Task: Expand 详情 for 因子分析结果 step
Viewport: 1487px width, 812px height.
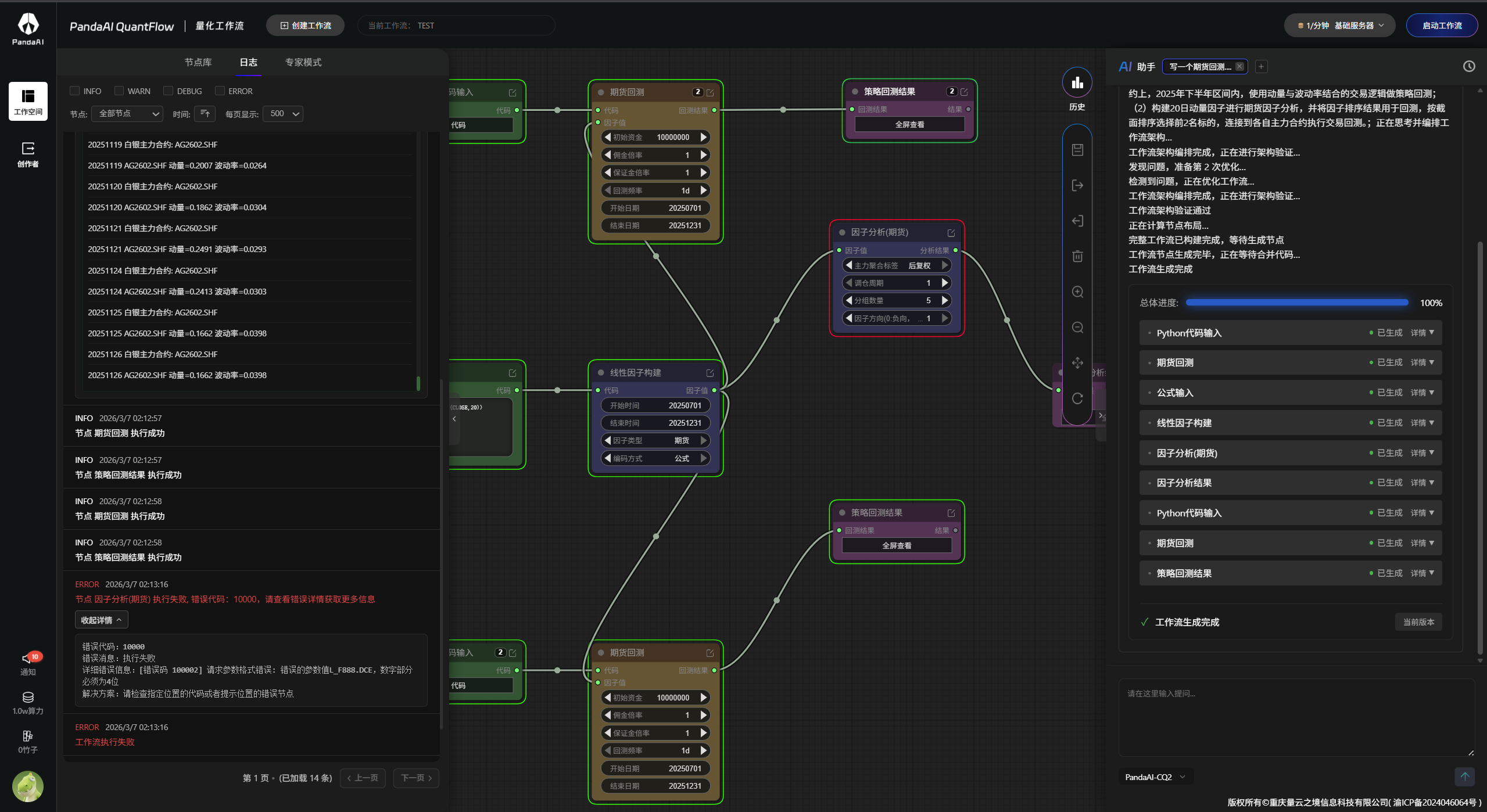Action: click(x=1422, y=483)
